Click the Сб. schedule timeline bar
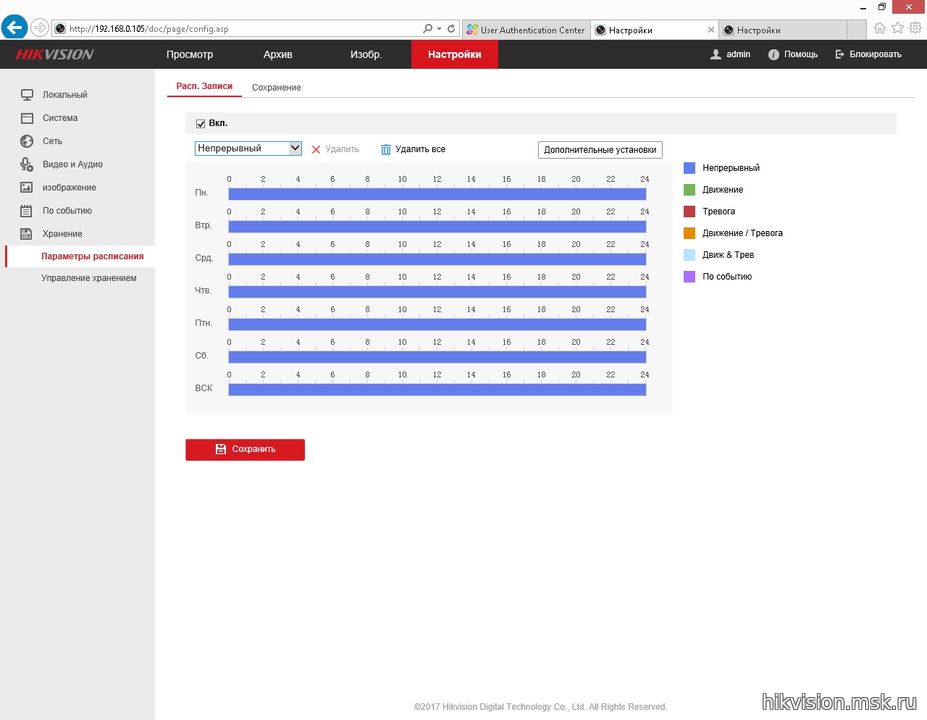The height and width of the screenshot is (720, 927). (437, 357)
